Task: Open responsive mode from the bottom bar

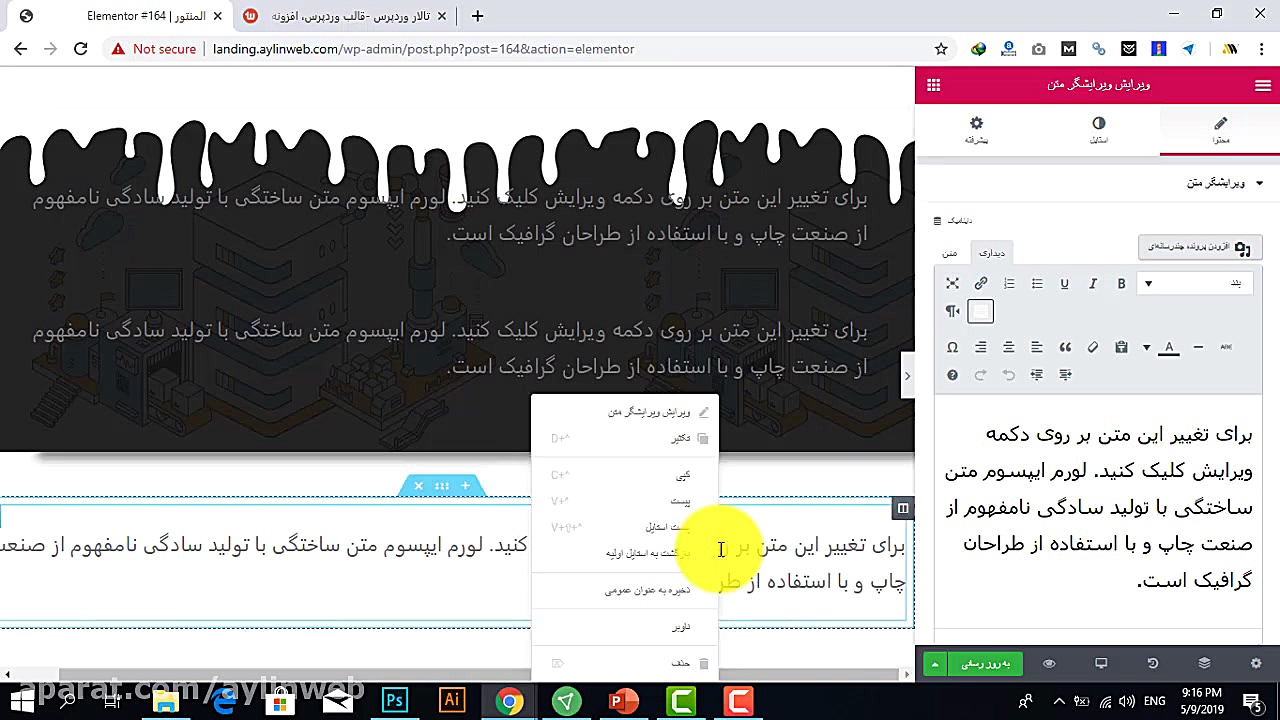Action: [1101, 663]
